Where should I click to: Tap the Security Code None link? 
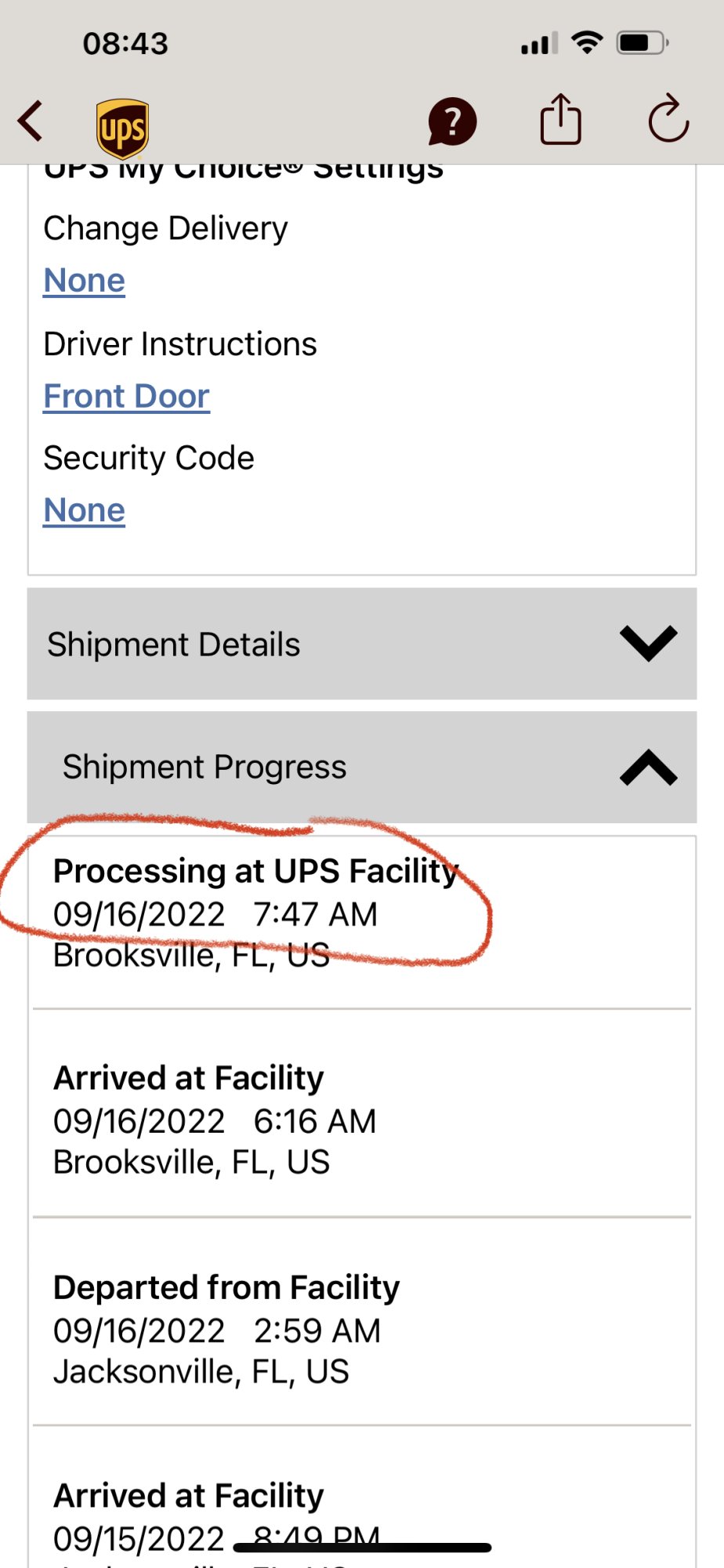(x=85, y=510)
